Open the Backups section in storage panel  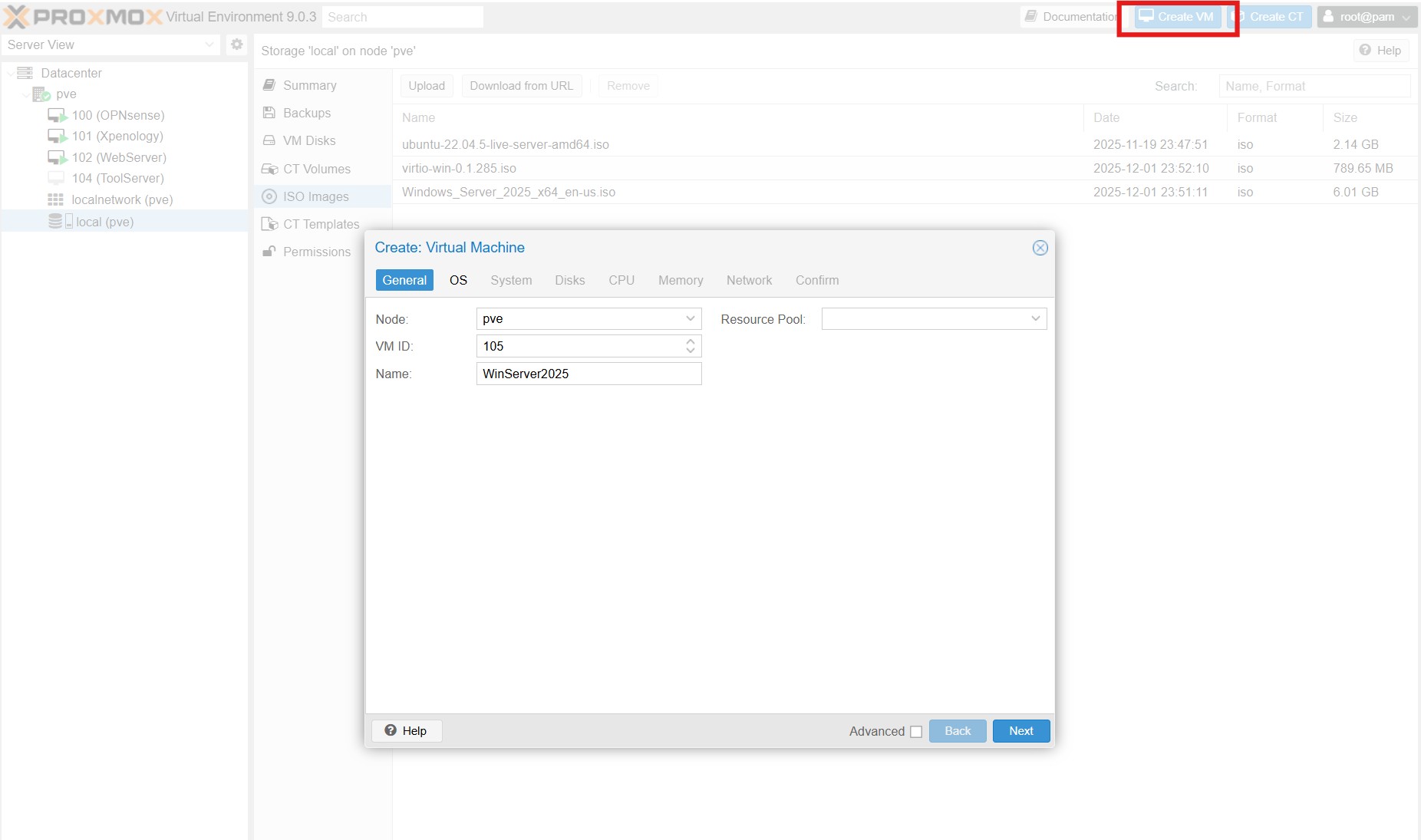click(x=307, y=113)
